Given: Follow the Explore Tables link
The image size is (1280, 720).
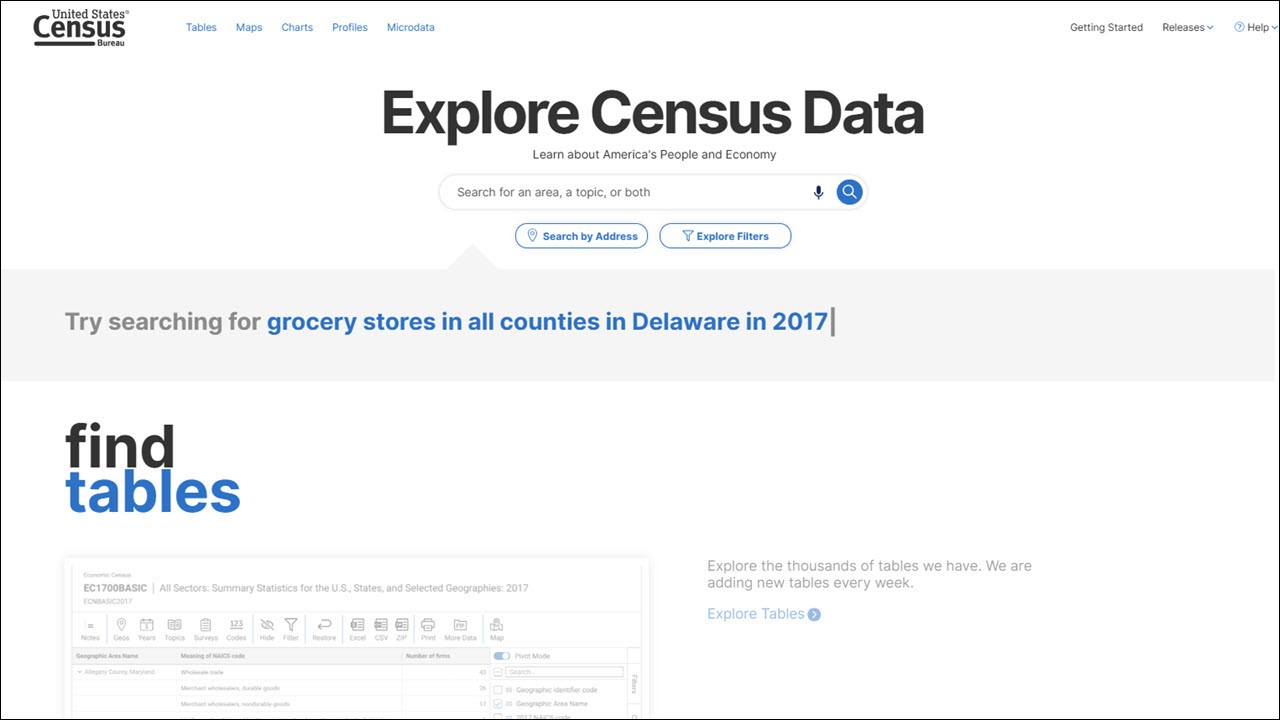Looking at the screenshot, I should point(756,614).
